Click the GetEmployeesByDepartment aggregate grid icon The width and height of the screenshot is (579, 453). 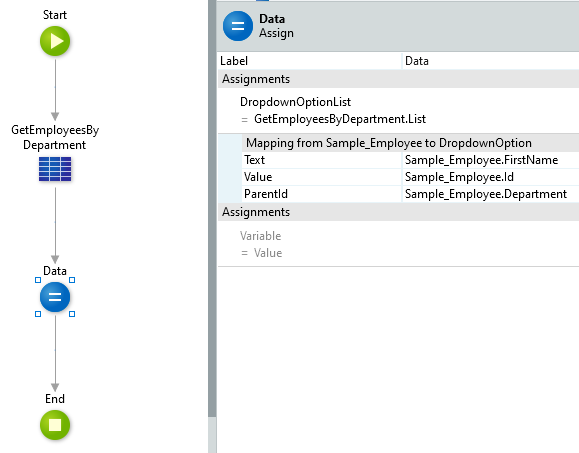coord(55,169)
